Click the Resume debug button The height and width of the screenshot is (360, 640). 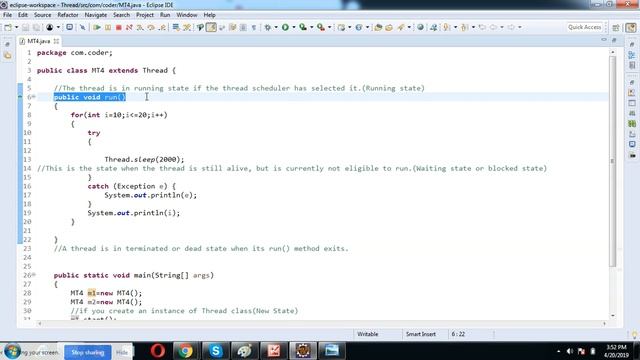click(97, 27)
